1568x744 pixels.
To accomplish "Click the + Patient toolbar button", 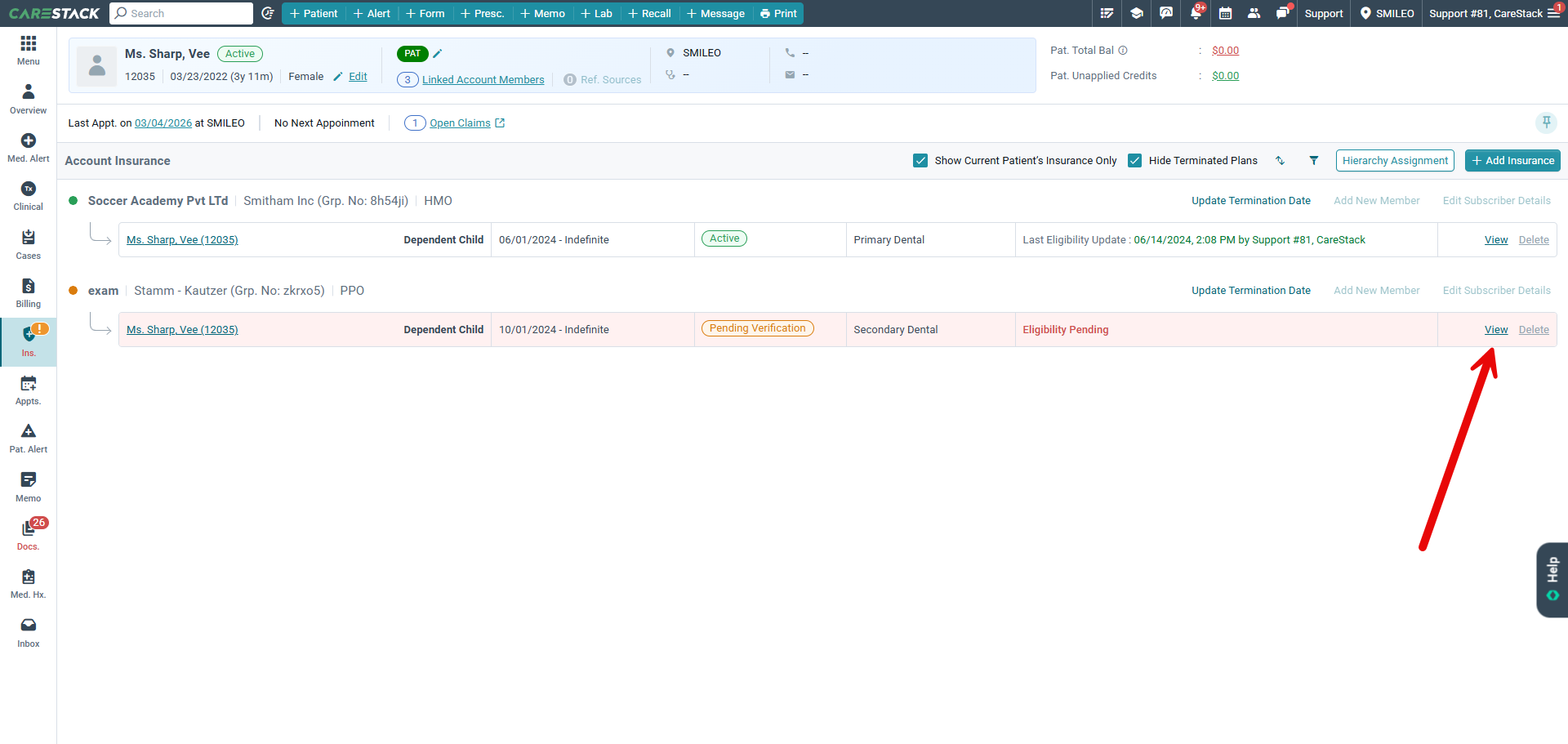I will (314, 13).
